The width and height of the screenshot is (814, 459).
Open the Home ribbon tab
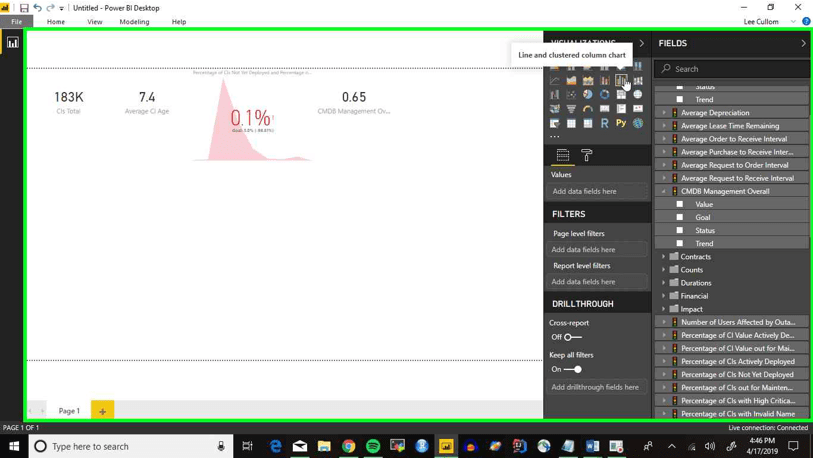[56, 22]
